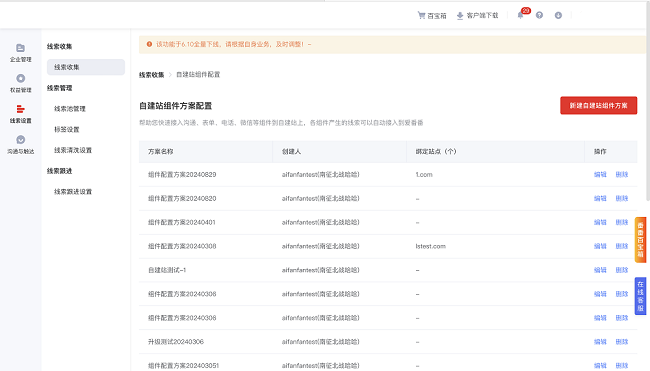
Task: Open 线索清洗设置 in the sidebar
Action: 73,150
